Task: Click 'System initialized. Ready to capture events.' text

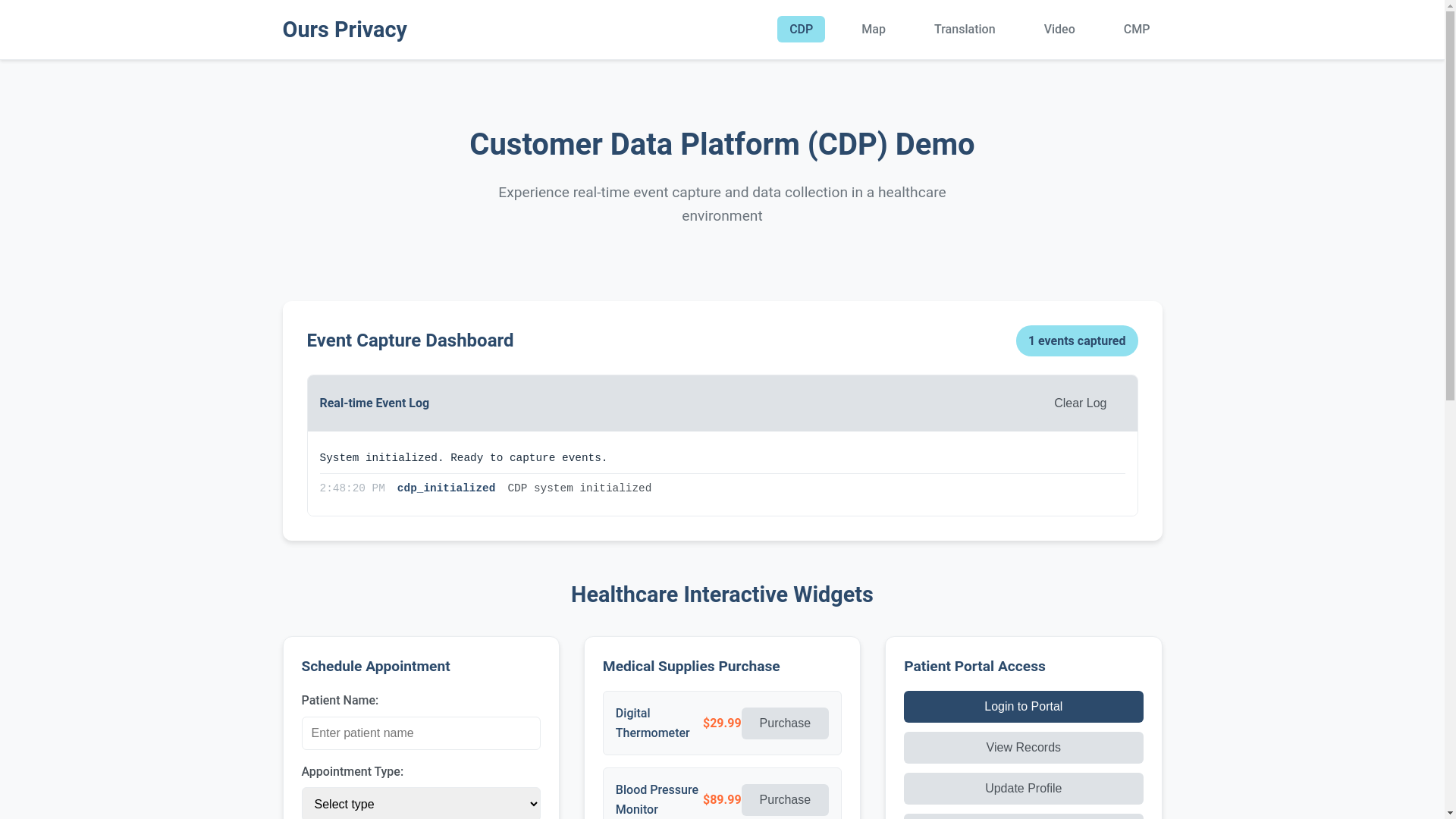Action: pos(463,458)
